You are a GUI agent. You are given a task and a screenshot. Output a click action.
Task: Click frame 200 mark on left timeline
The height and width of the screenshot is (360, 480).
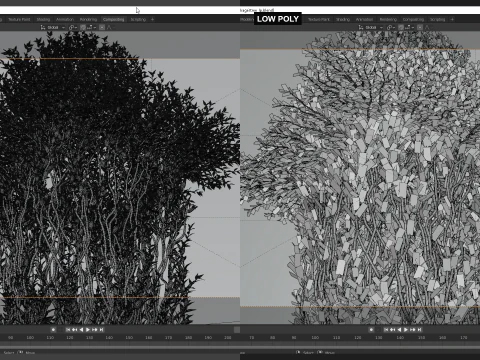tap(228, 338)
